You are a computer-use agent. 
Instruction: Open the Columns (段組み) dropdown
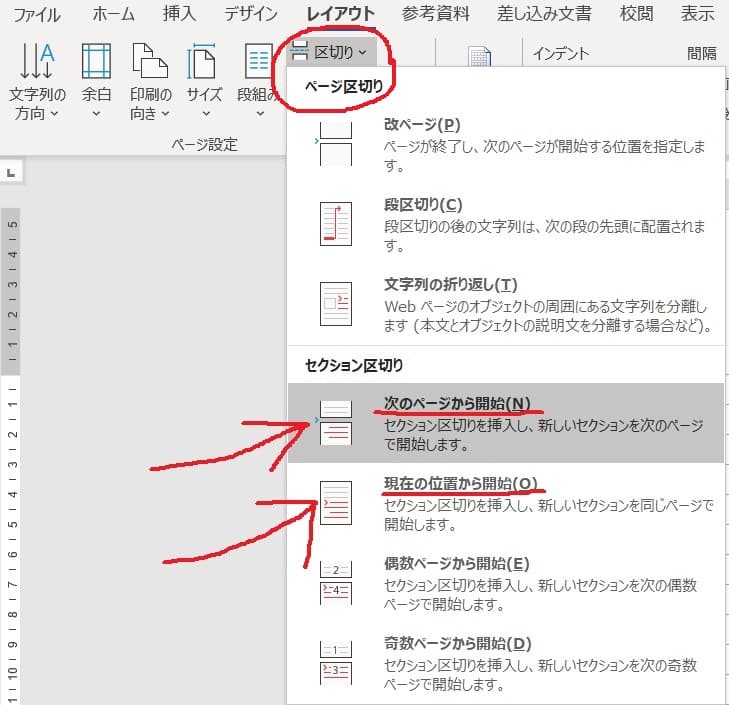click(x=258, y=85)
